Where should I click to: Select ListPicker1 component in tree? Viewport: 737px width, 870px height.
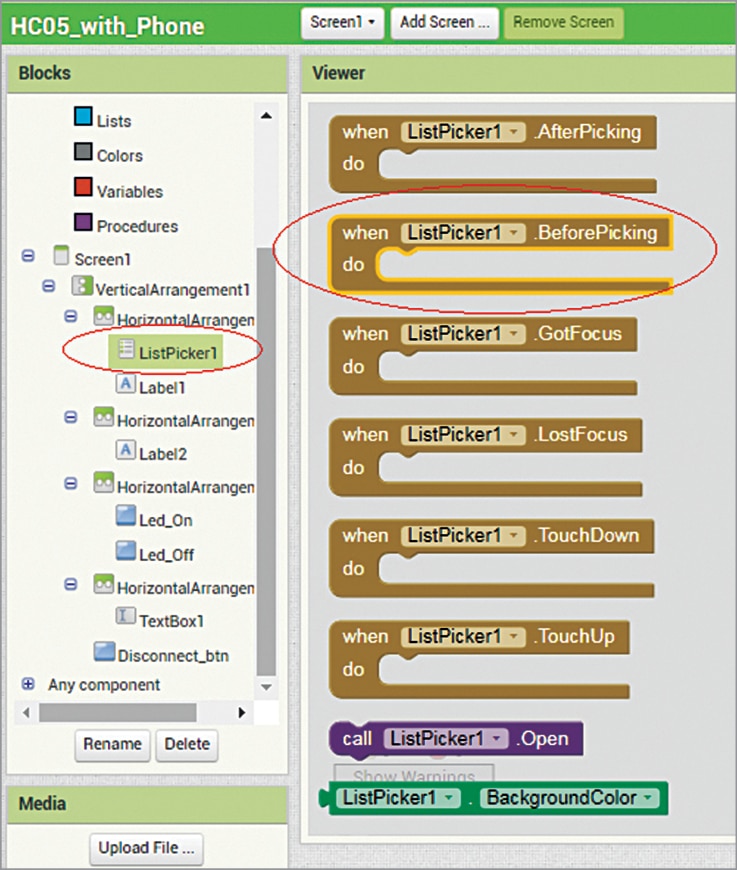[177, 351]
